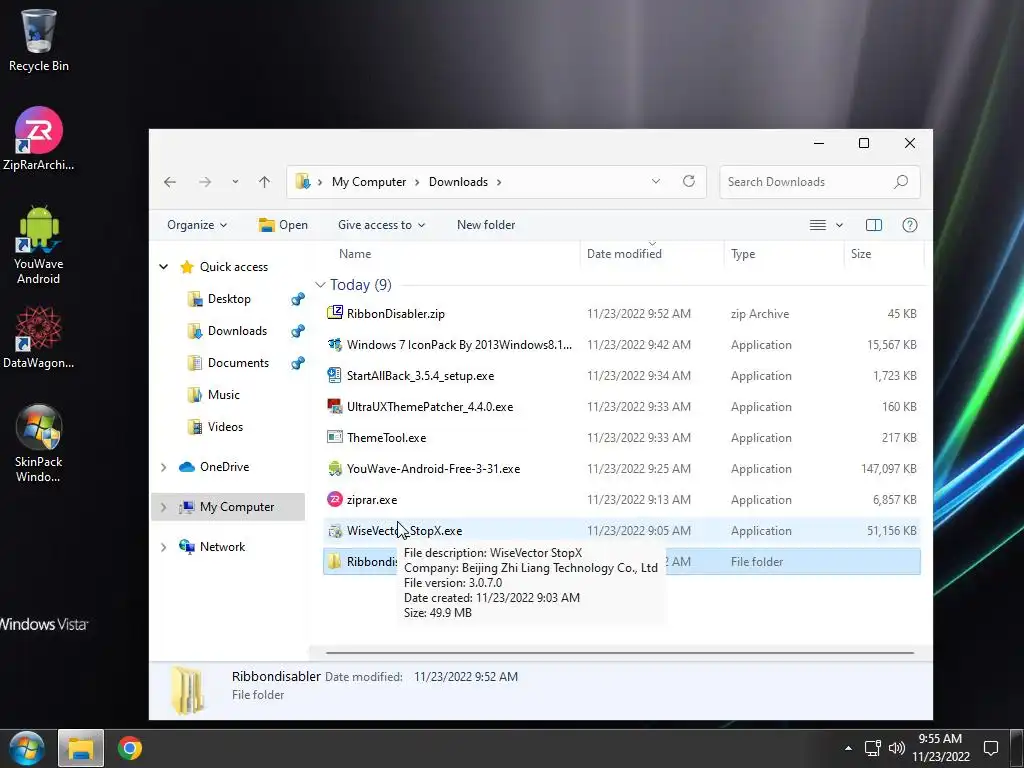Go up one folder level
Image resolution: width=1024 pixels, height=768 pixels.
click(264, 182)
